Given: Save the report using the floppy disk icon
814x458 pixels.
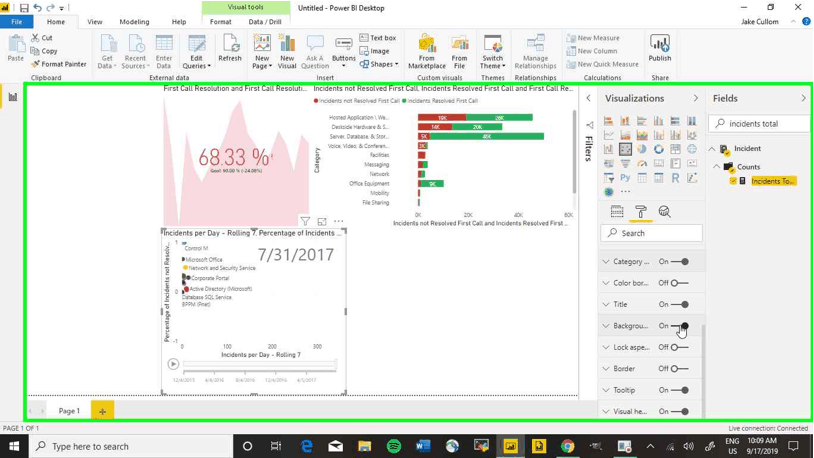Looking at the screenshot, I should [x=24, y=8].
